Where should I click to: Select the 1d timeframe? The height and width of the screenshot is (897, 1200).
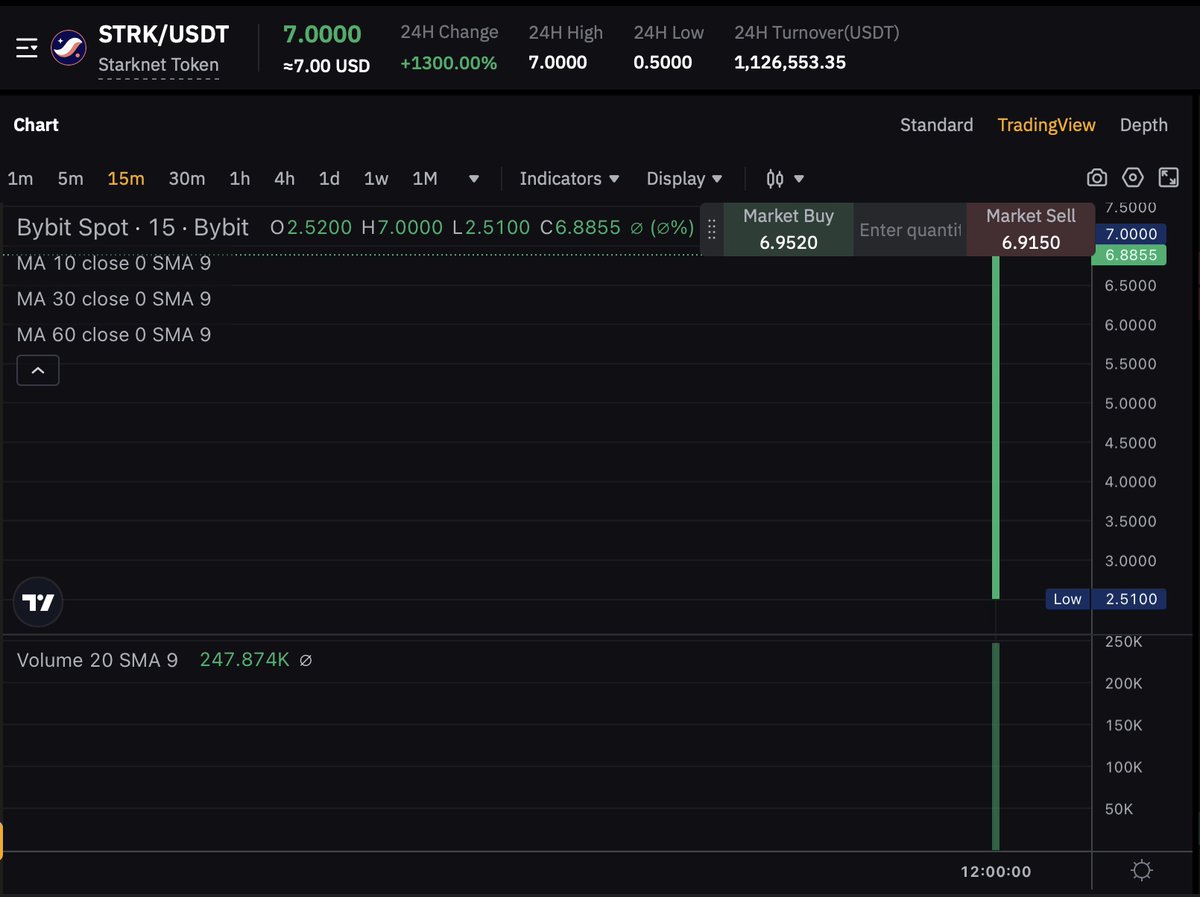pyautogui.click(x=329, y=179)
